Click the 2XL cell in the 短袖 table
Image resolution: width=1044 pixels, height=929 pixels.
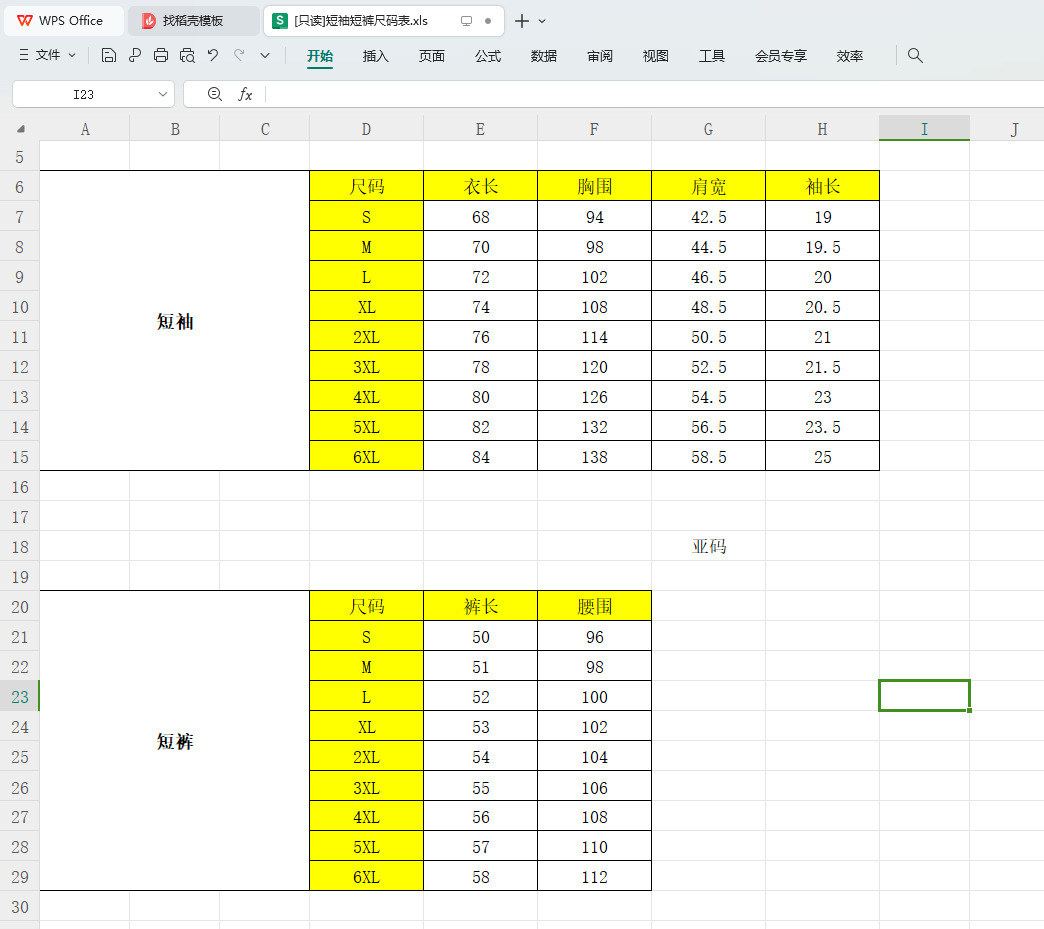366,337
